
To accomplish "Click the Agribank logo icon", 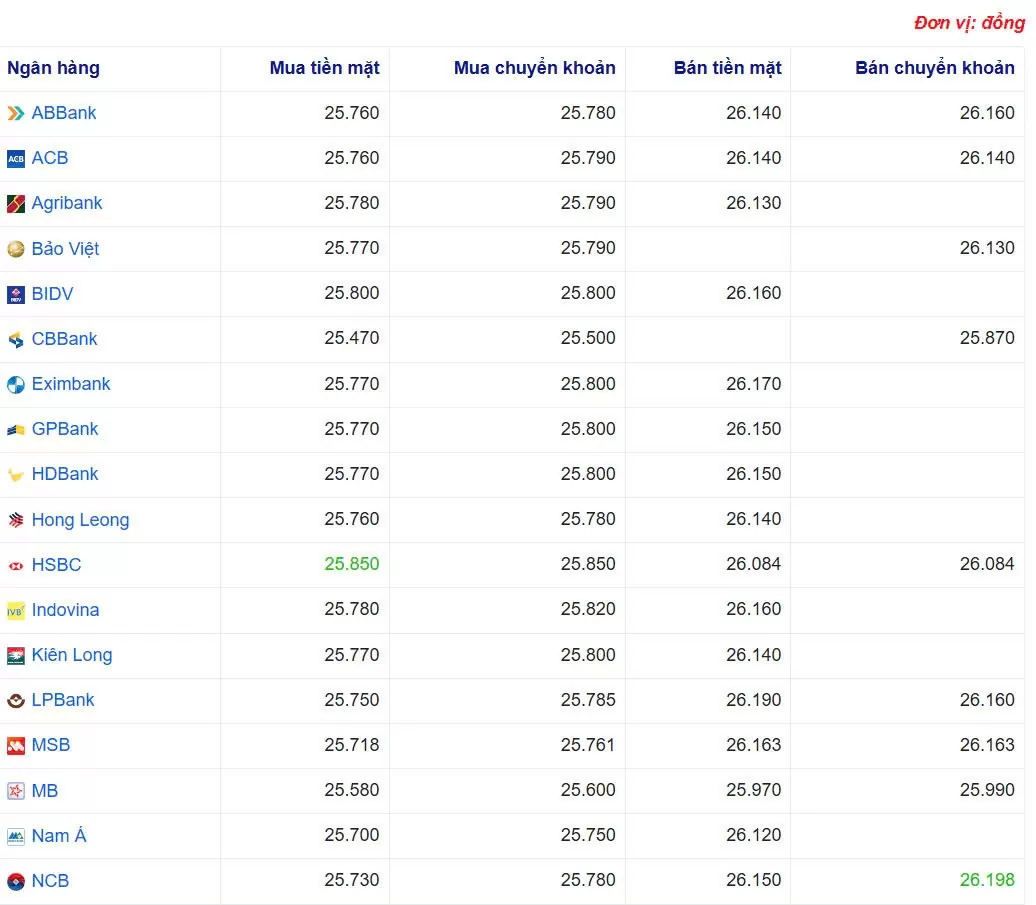I will (x=16, y=203).
